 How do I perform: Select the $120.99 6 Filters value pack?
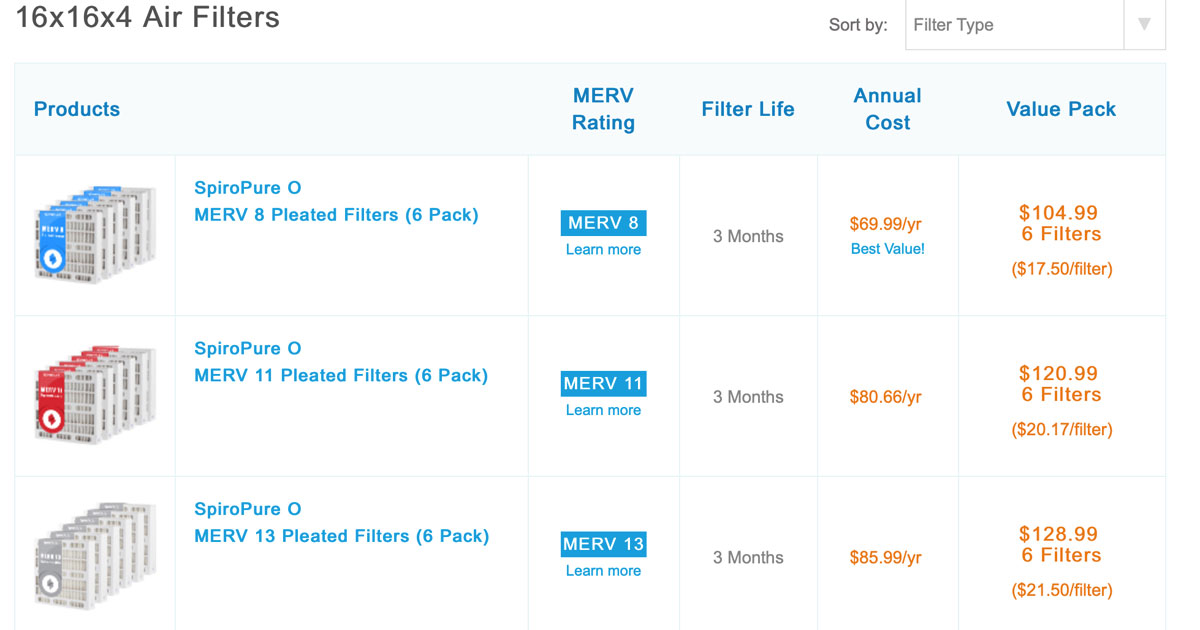coord(1060,385)
